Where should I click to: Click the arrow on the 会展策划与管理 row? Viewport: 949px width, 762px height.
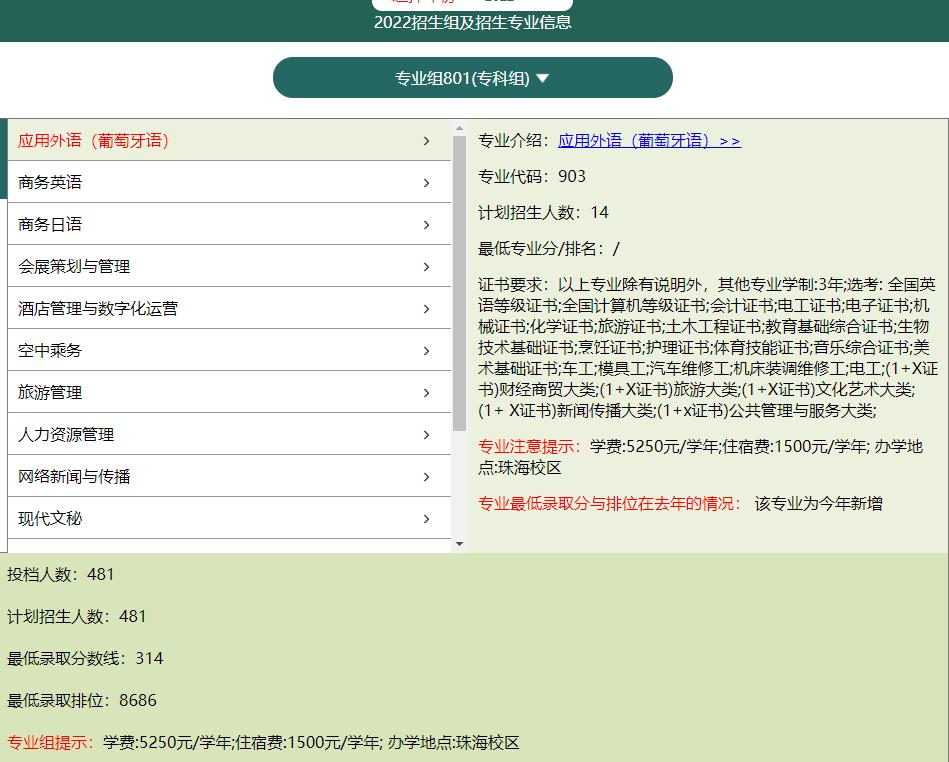tap(427, 266)
